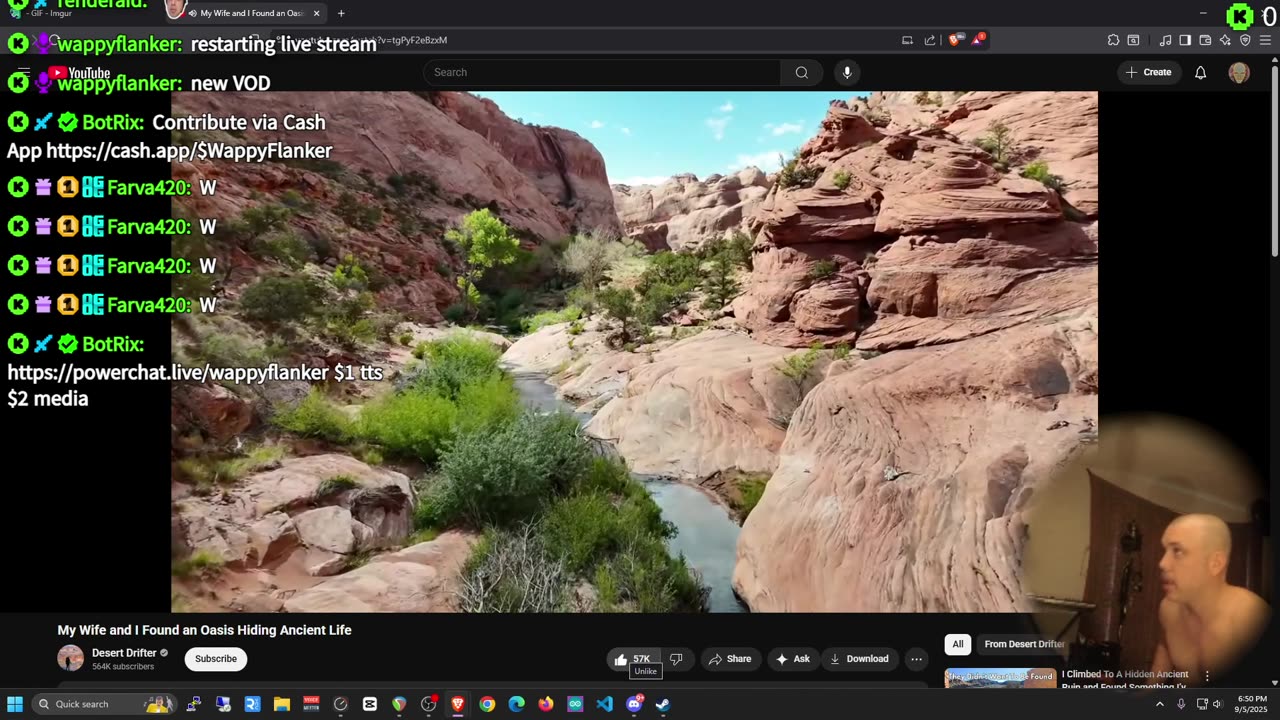Switch to Brave browser in the taskbar

458,704
